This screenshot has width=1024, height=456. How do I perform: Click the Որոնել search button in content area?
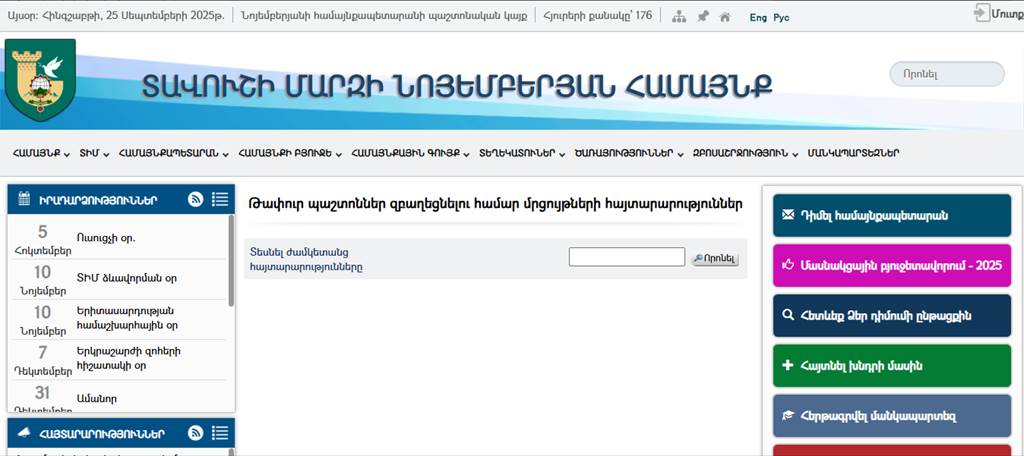(x=715, y=258)
